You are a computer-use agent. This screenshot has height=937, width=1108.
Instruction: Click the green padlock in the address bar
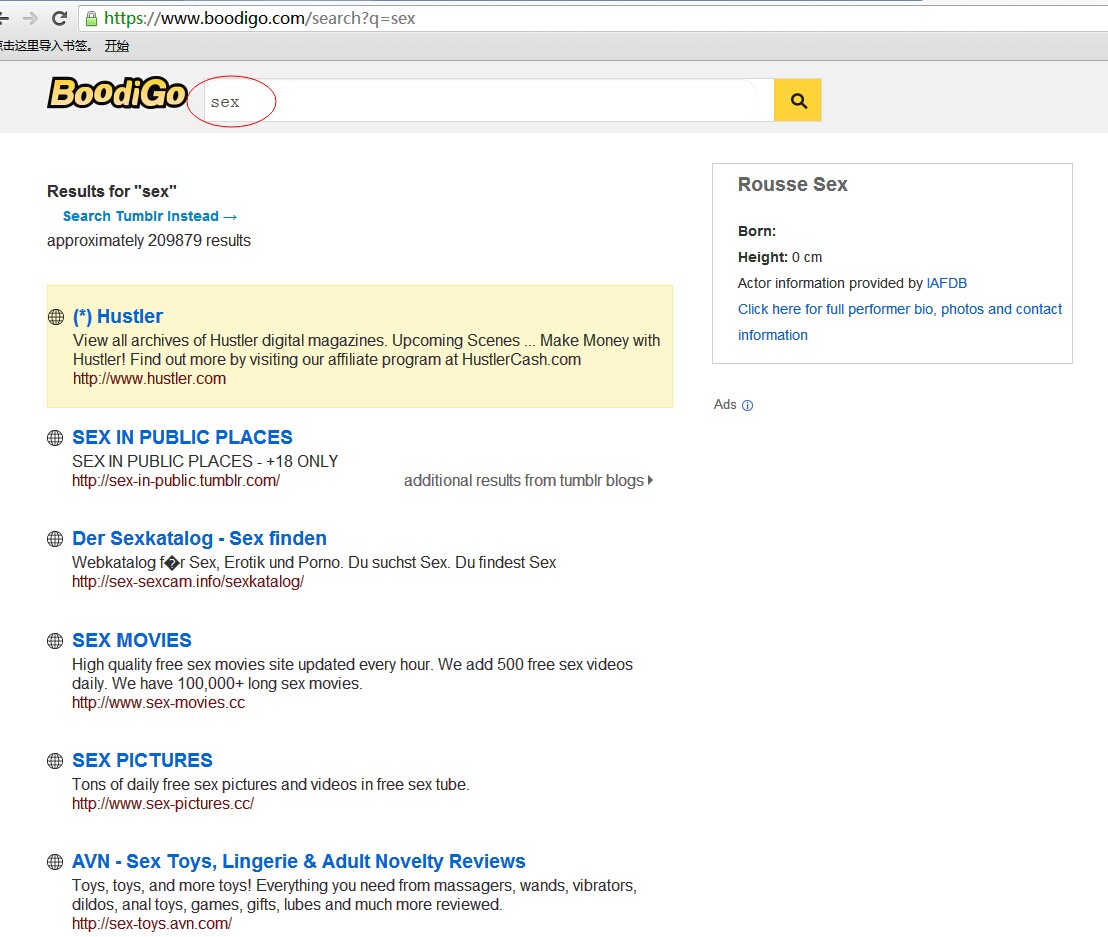click(x=92, y=18)
